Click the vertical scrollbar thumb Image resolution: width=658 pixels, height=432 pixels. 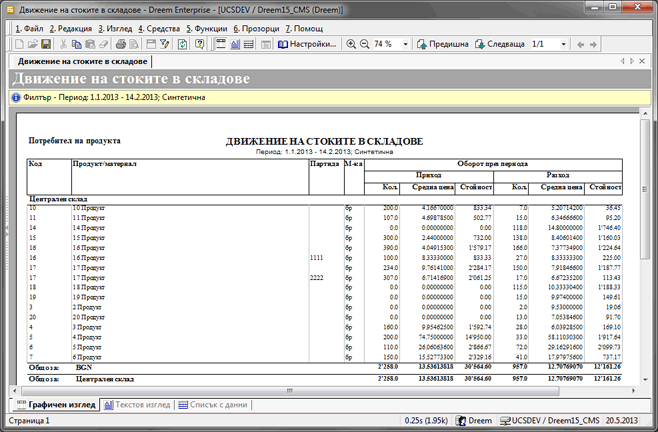(x=645, y=189)
